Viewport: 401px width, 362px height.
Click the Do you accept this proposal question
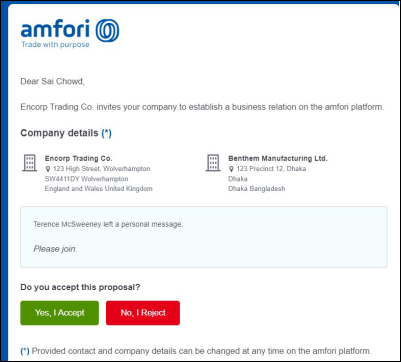click(x=80, y=287)
